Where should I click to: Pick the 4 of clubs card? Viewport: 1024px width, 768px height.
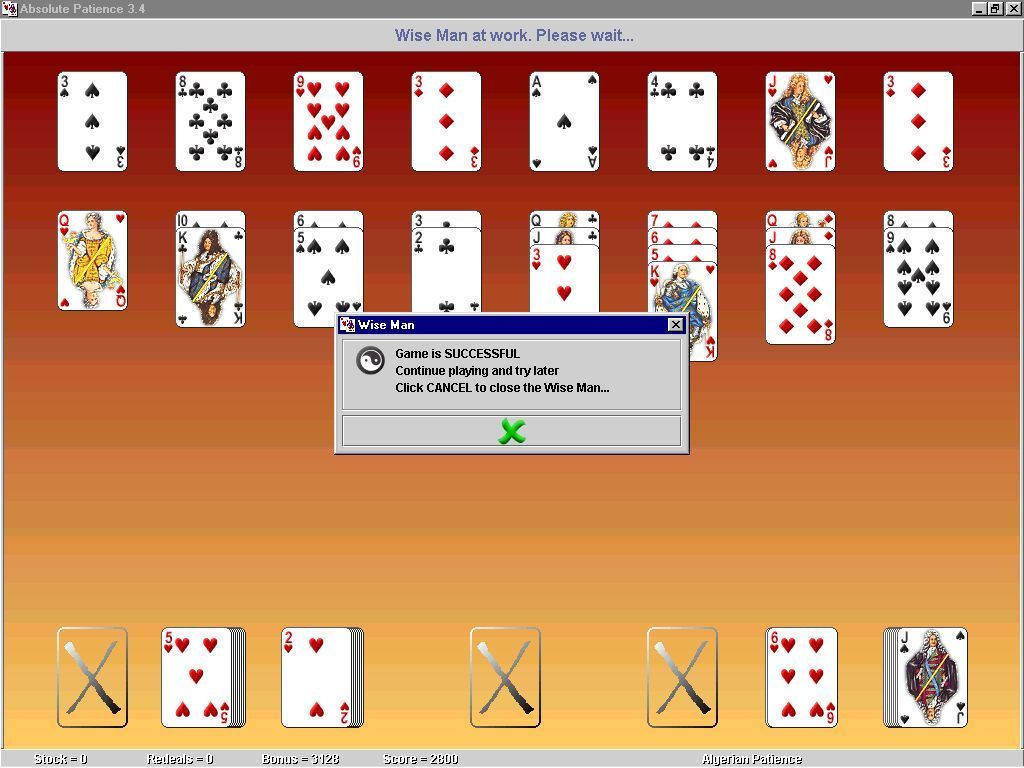[x=682, y=121]
